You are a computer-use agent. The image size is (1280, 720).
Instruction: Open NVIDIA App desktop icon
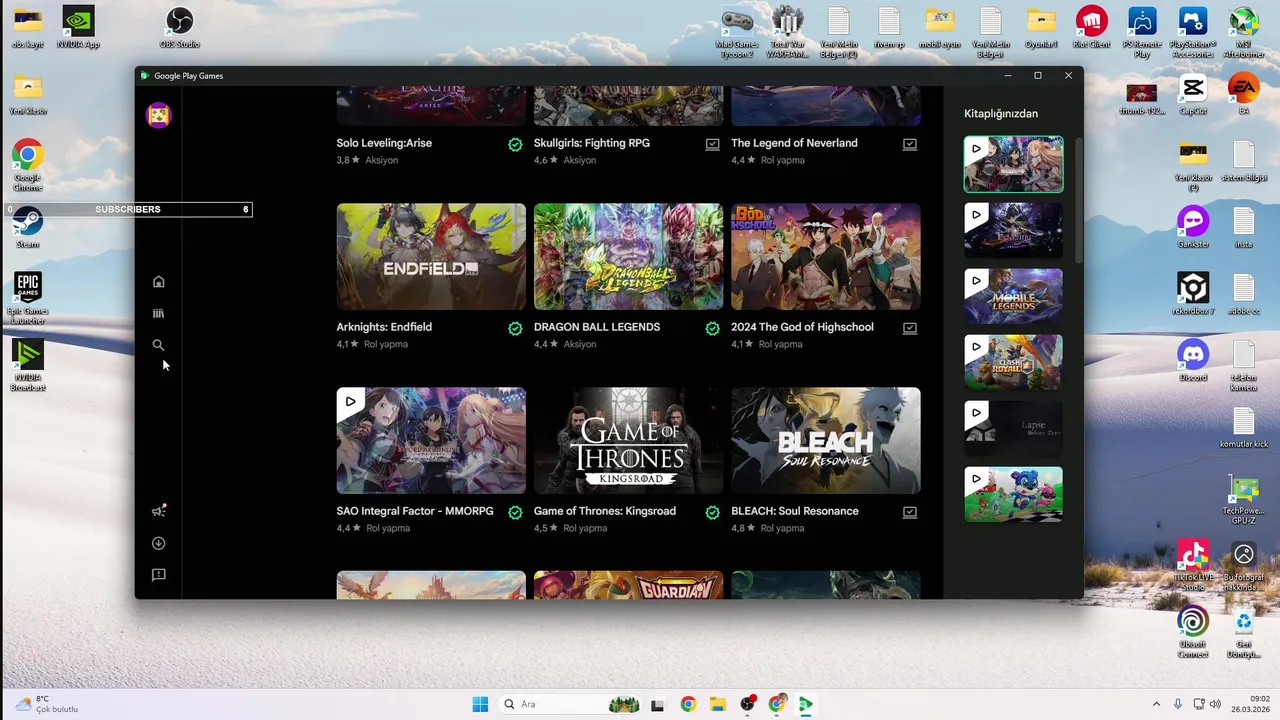78,27
